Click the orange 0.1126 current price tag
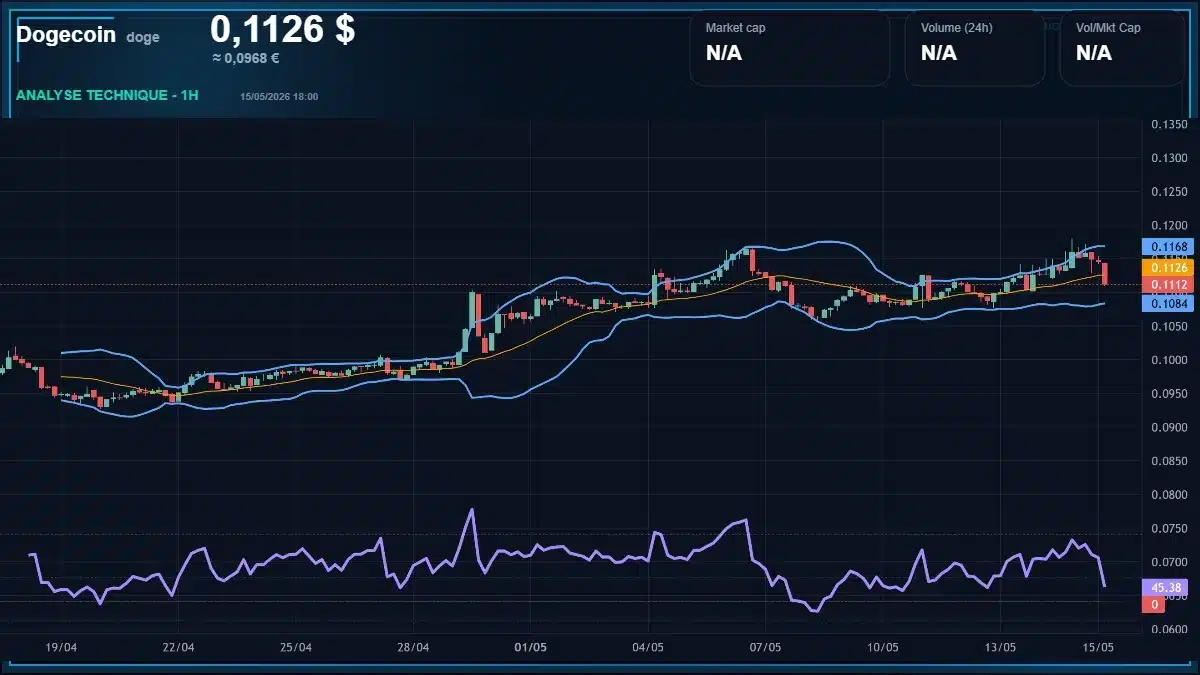The height and width of the screenshot is (675, 1200). (x=1168, y=267)
